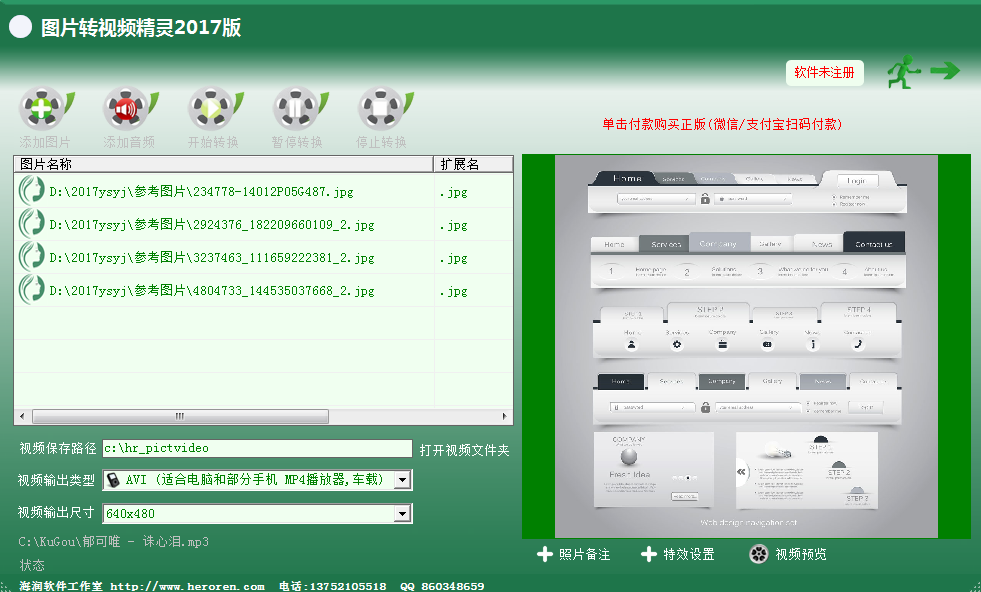Click the white circle logo in the title bar
This screenshot has height=592, width=981.
pyautogui.click(x=20, y=27)
